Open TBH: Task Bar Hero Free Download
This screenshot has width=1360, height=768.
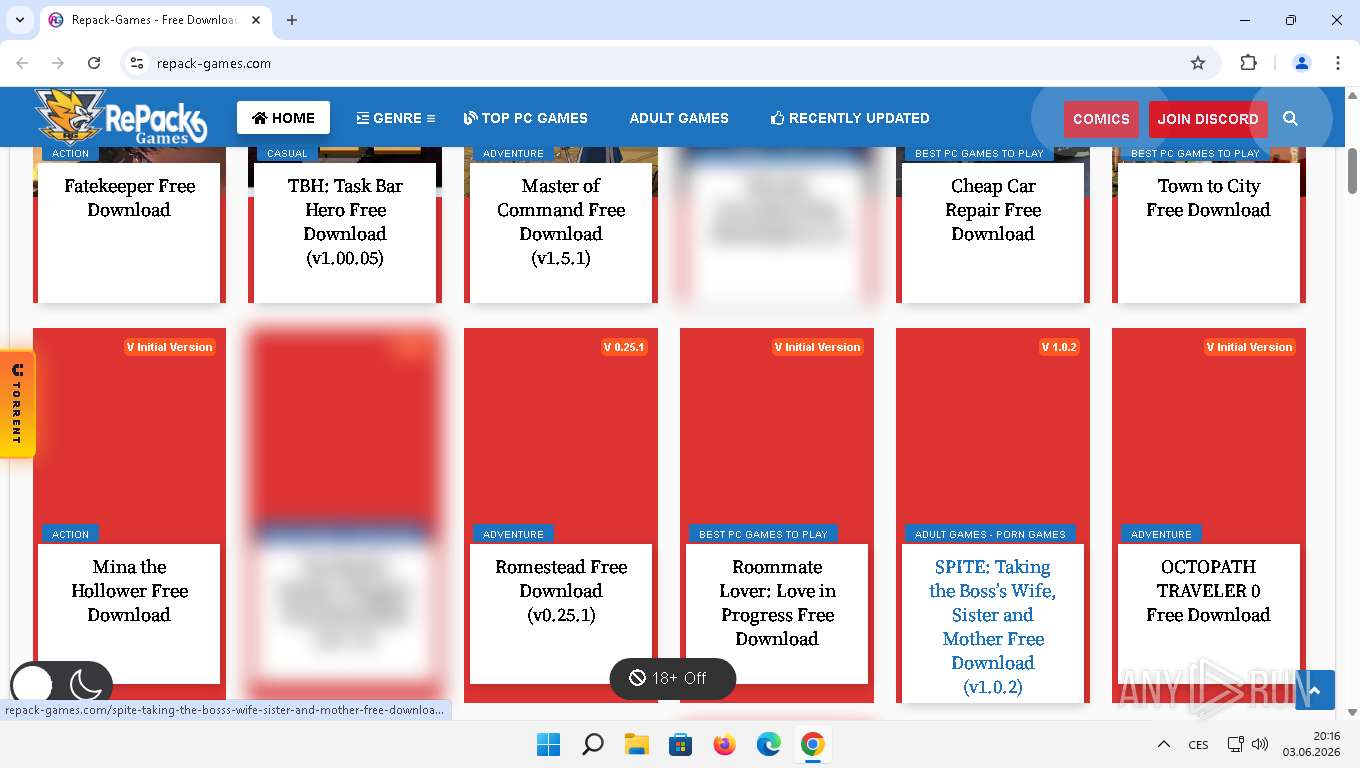tap(345, 222)
